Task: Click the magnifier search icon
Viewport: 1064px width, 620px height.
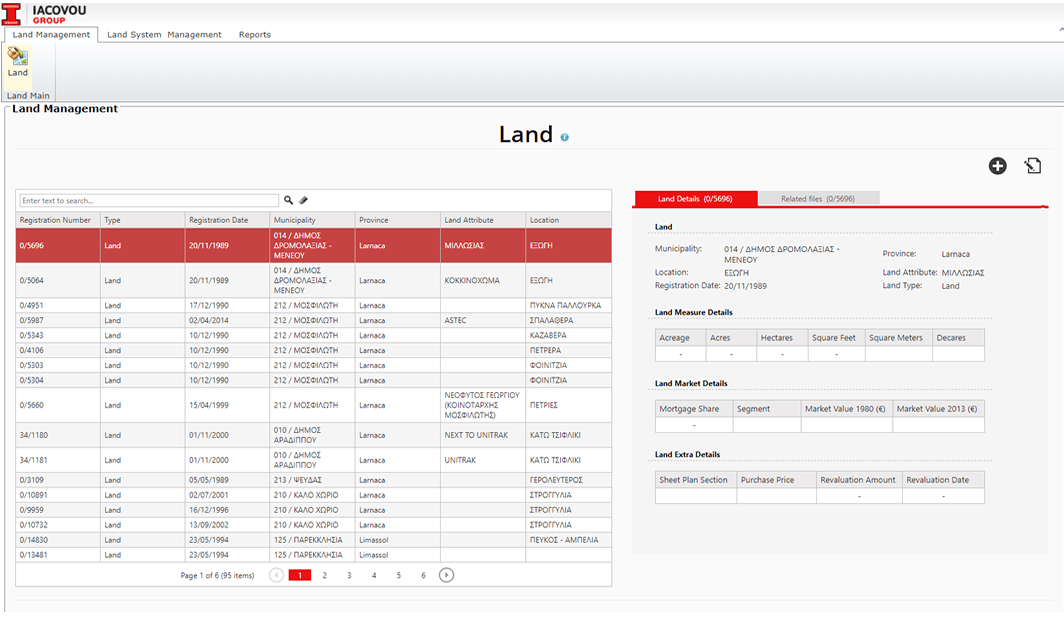Action: (x=289, y=201)
